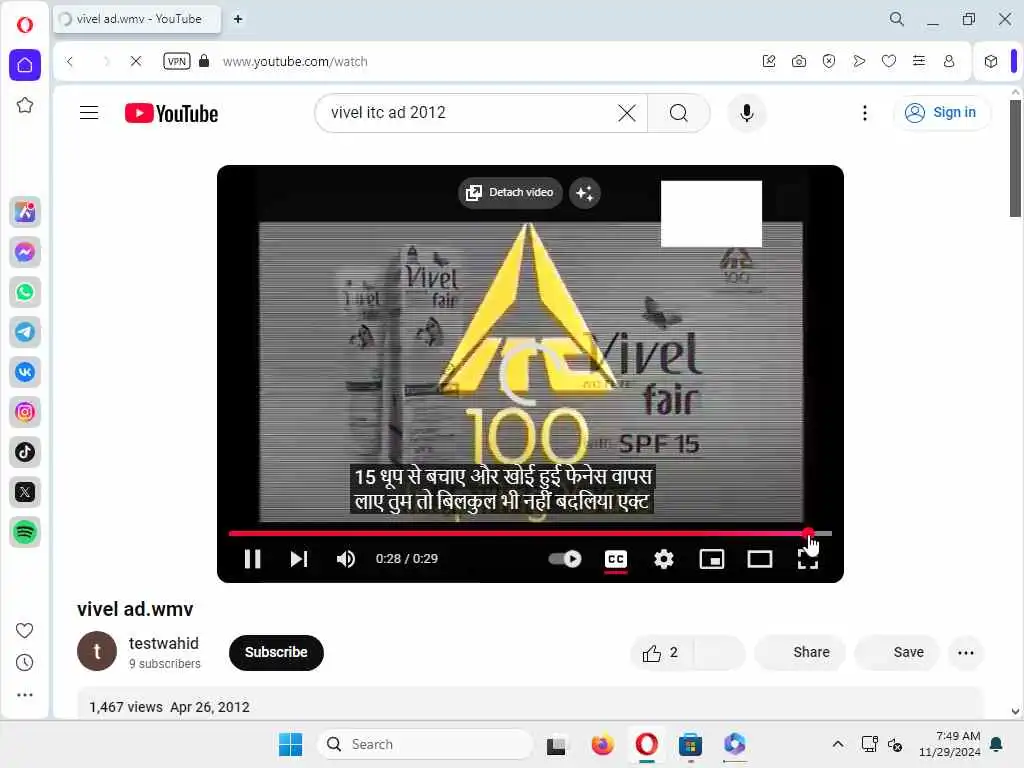Open X (Twitter) from the sidebar
This screenshot has width=1024, height=768.
pyautogui.click(x=25, y=492)
